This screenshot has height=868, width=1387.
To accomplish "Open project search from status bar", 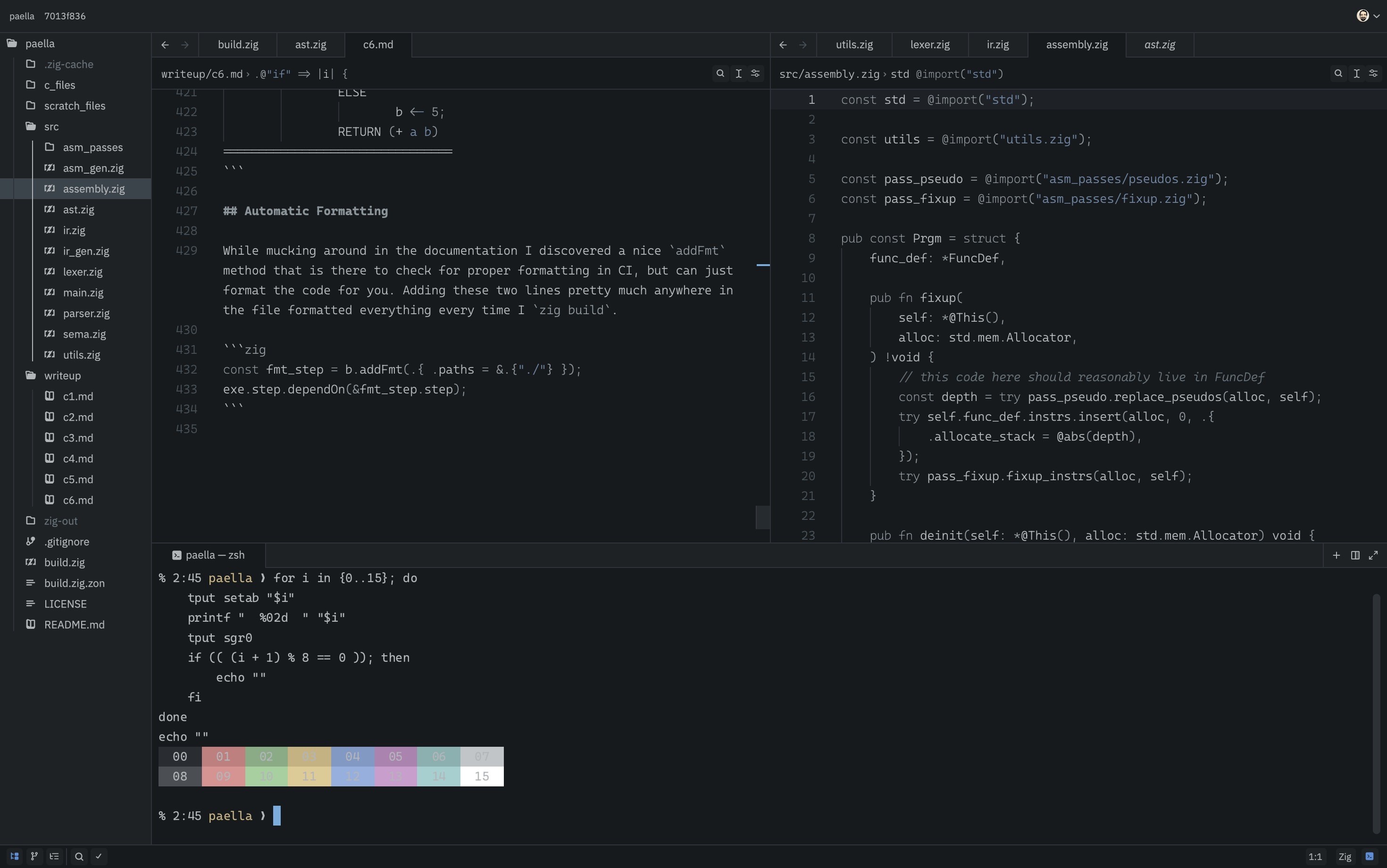I will 79,856.
